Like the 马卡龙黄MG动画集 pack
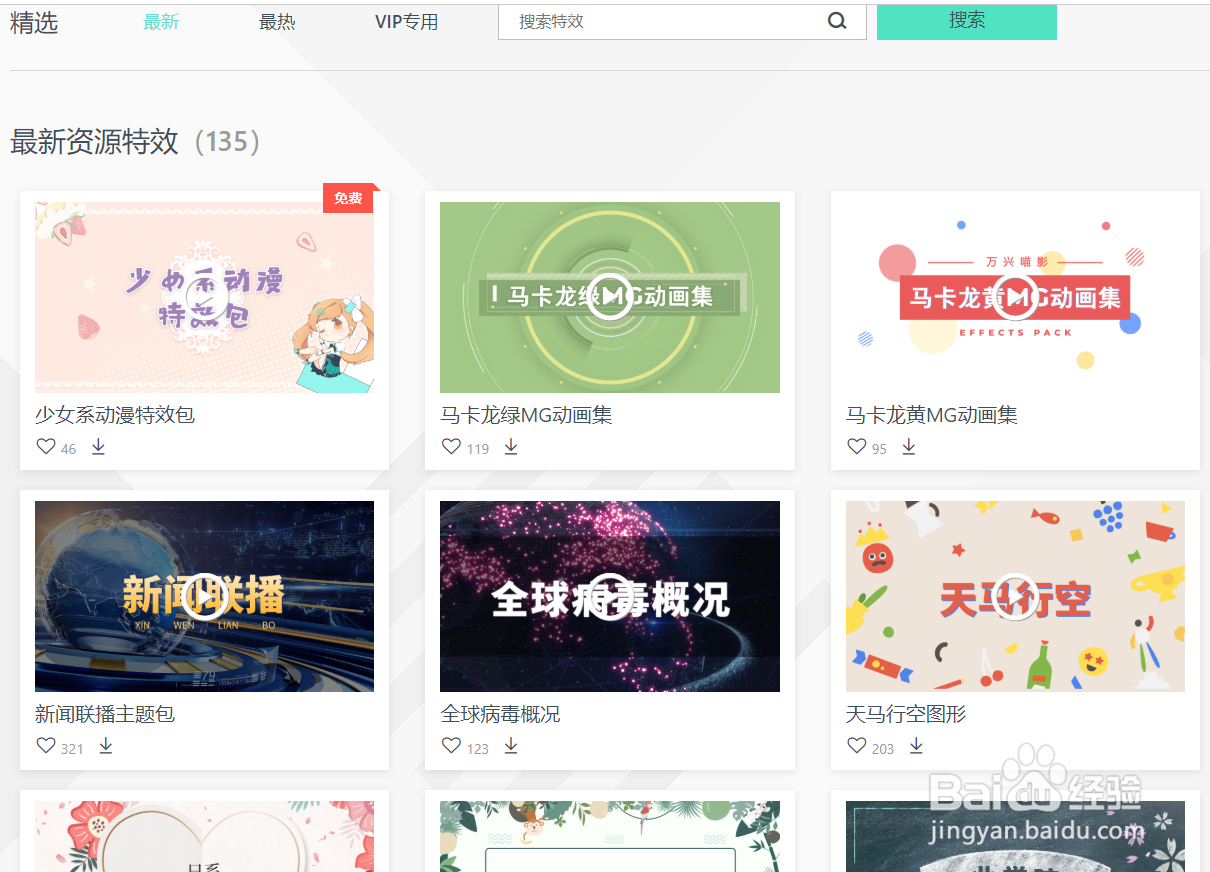 click(857, 447)
